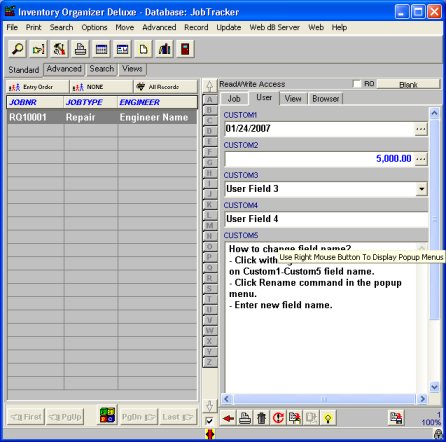Toggle the checkbox under the alphabet bar
This screenshot has width=446, height=442.
[x=209, y=421]
